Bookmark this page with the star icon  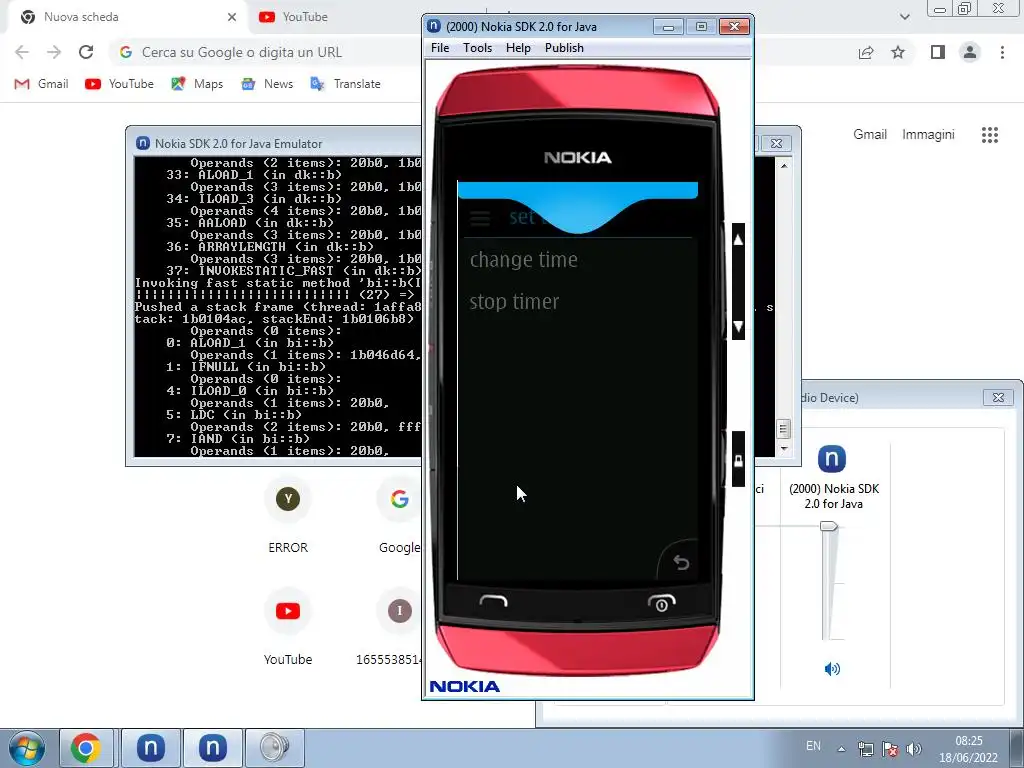point(898,52)
